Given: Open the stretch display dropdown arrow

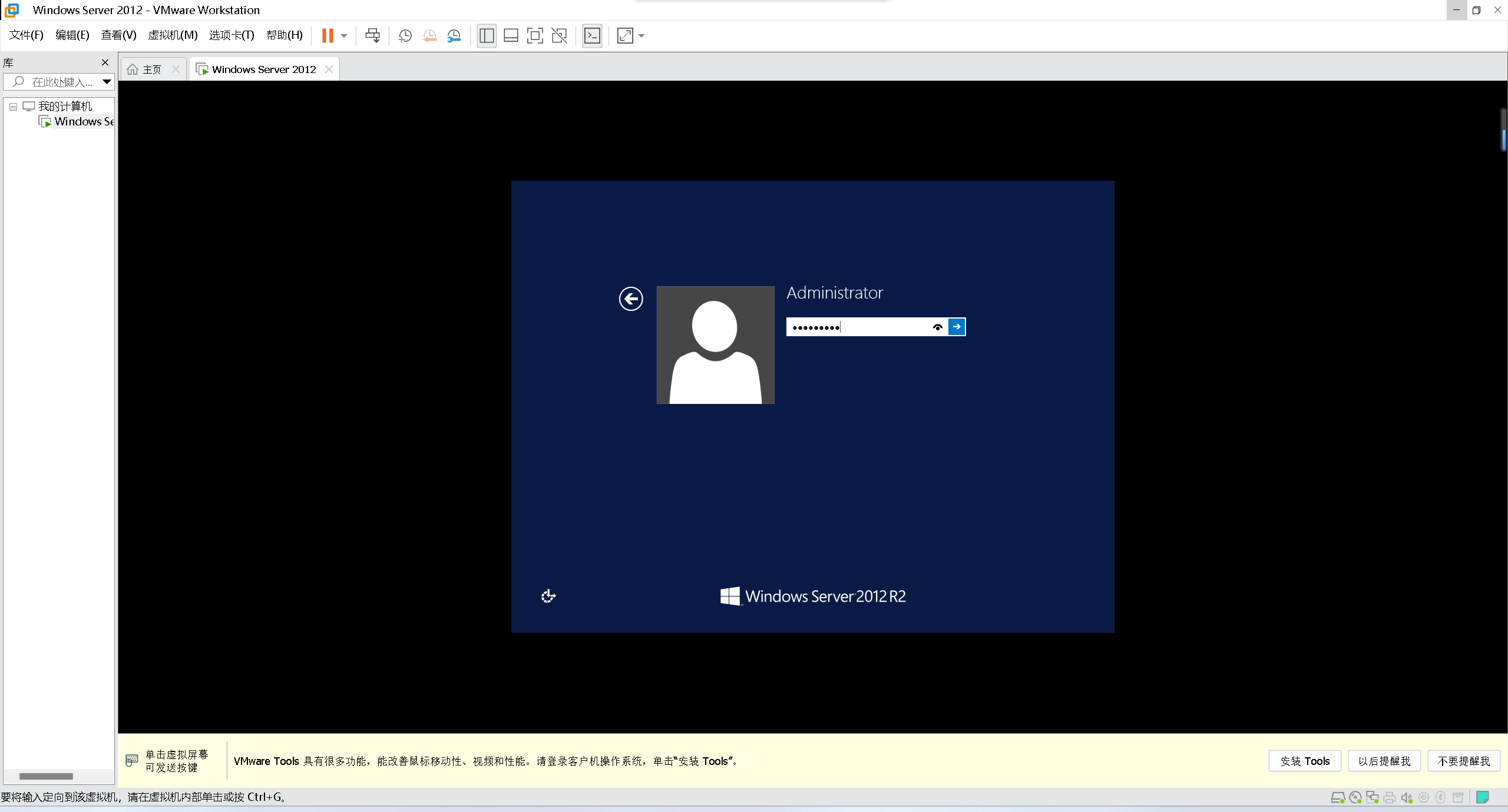Looking at the screenshot, I should click(x=641, y=36).
